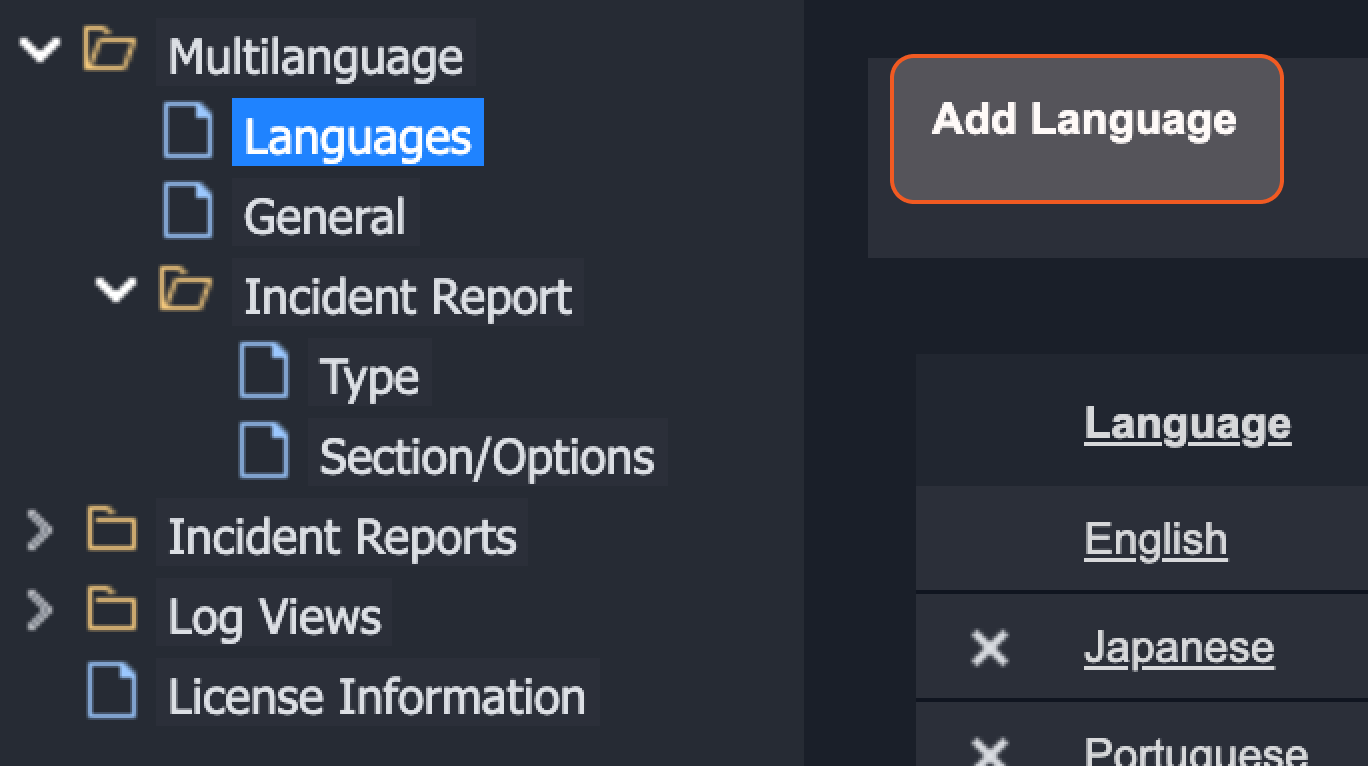Sort by the Language column header
1368x766 pixels.
[x=1187, y=424]
